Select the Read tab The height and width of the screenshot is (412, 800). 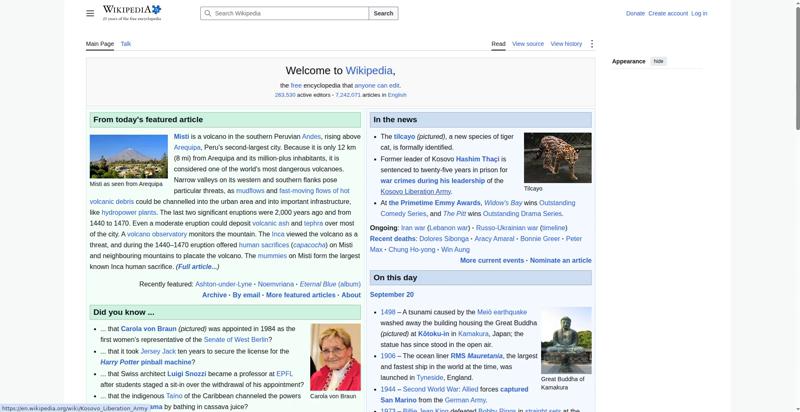(x=498, y=44)
